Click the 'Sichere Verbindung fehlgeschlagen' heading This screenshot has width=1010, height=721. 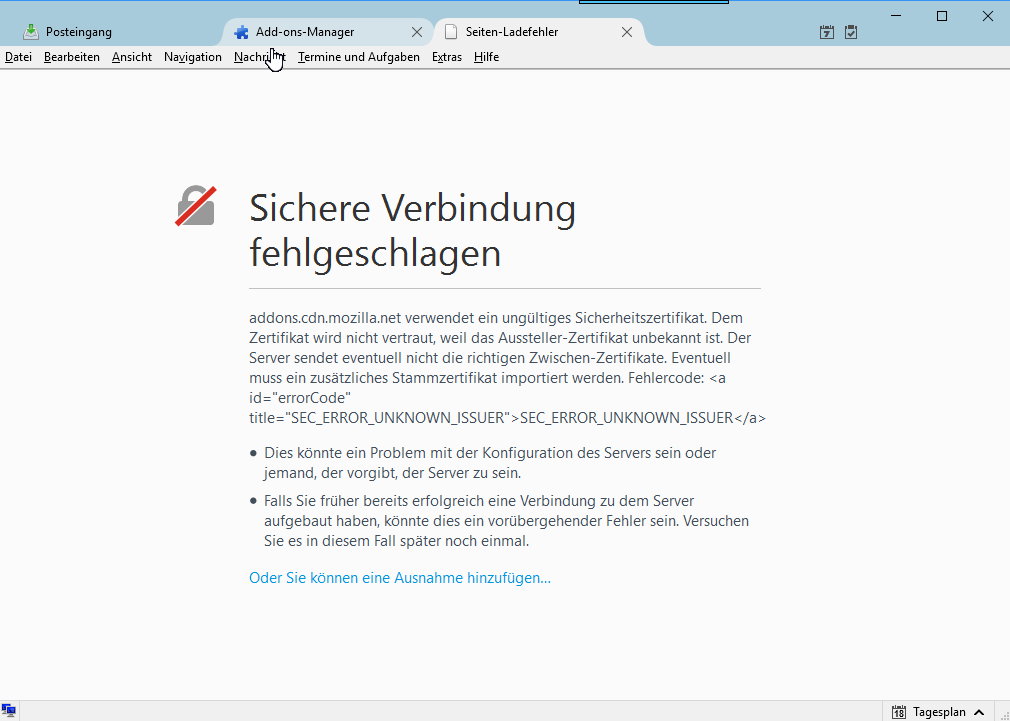(x=412, y=230)
